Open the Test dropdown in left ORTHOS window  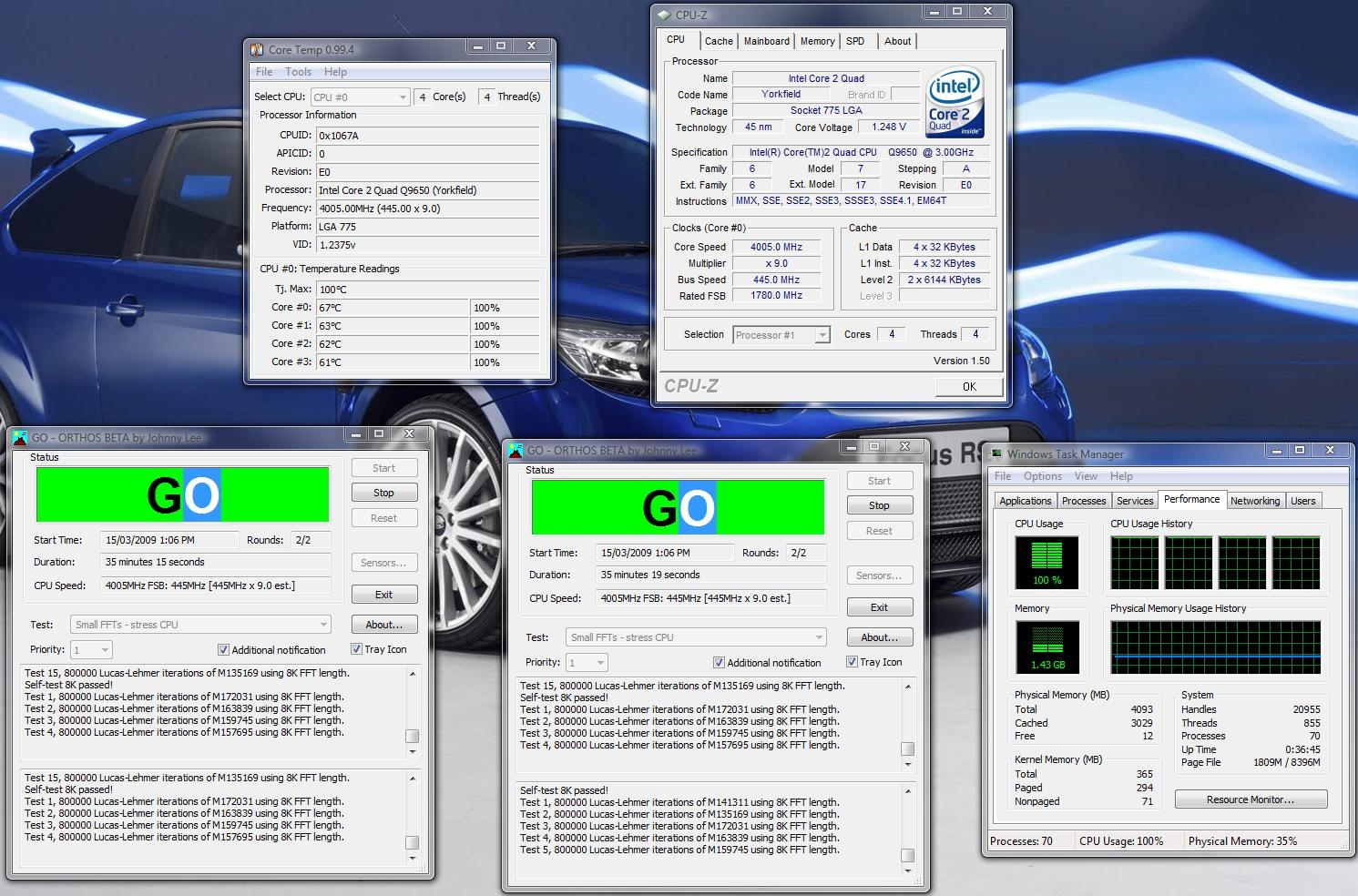click(200, 625)
